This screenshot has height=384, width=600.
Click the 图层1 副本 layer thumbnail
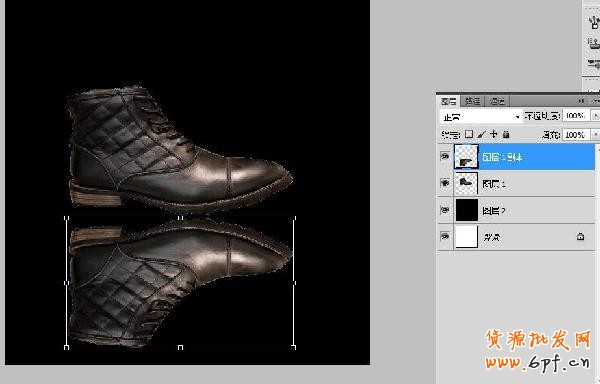pos(466,157)
